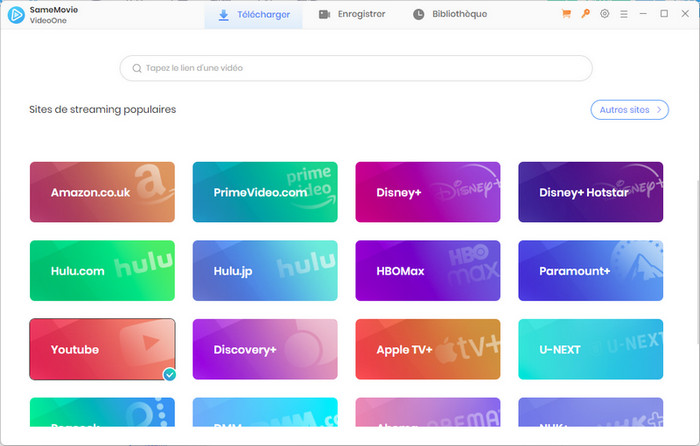Close the SameMovie window
Image resolution: width=700 pixels, height=446 pixels.
point(685,14)
